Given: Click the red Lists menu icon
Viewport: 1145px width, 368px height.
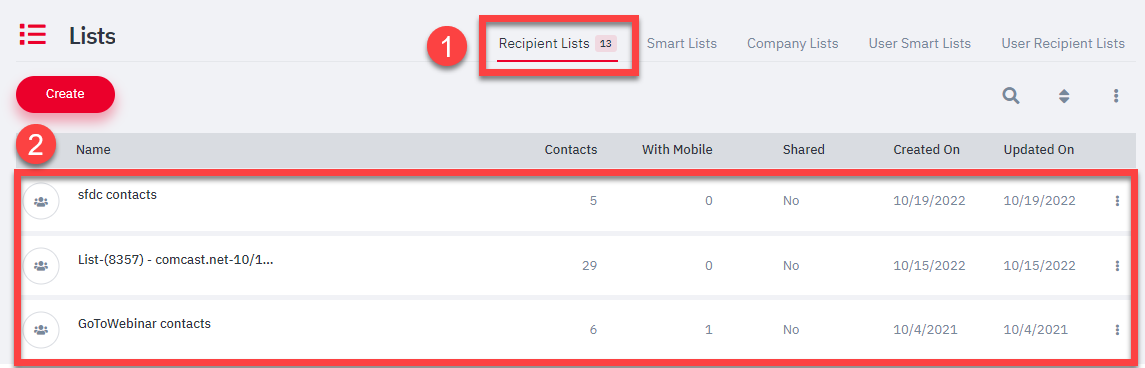Looking at the screenshot, I should point(33,34).
